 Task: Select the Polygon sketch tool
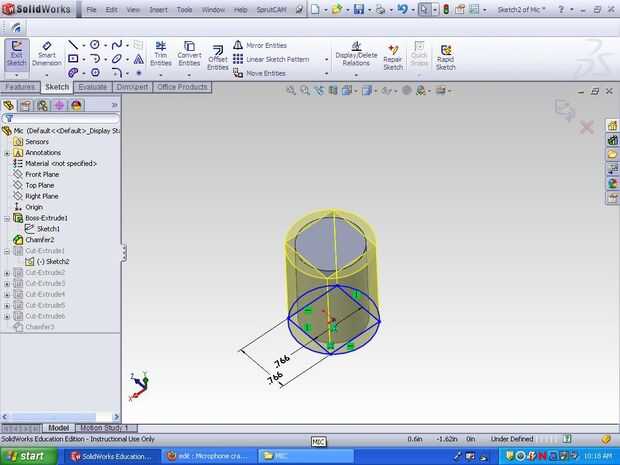(95, 72)
